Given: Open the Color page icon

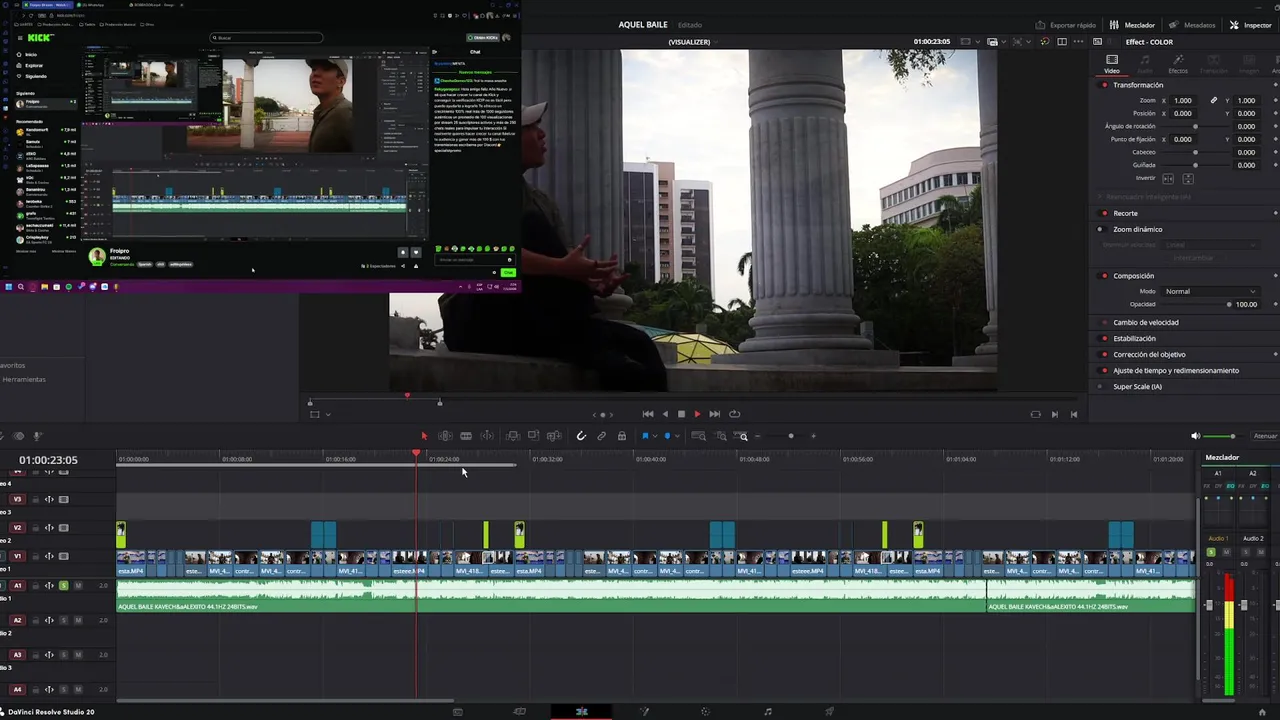Looking at the screenshot, I should click(705, 712).
